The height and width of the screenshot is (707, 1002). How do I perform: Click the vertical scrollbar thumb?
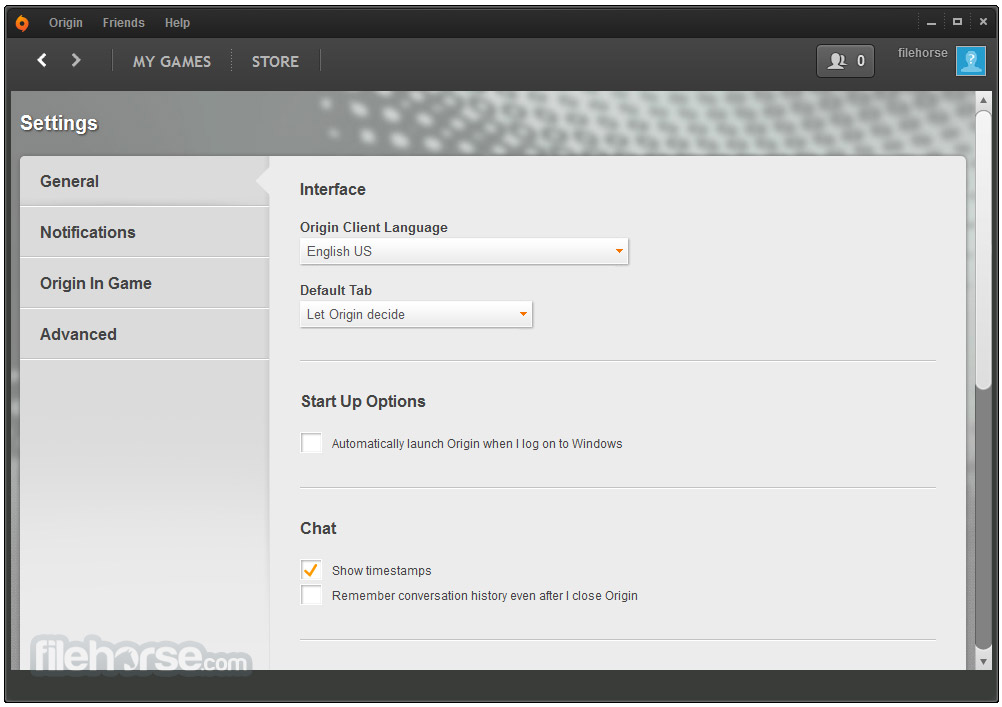[983, 250]
